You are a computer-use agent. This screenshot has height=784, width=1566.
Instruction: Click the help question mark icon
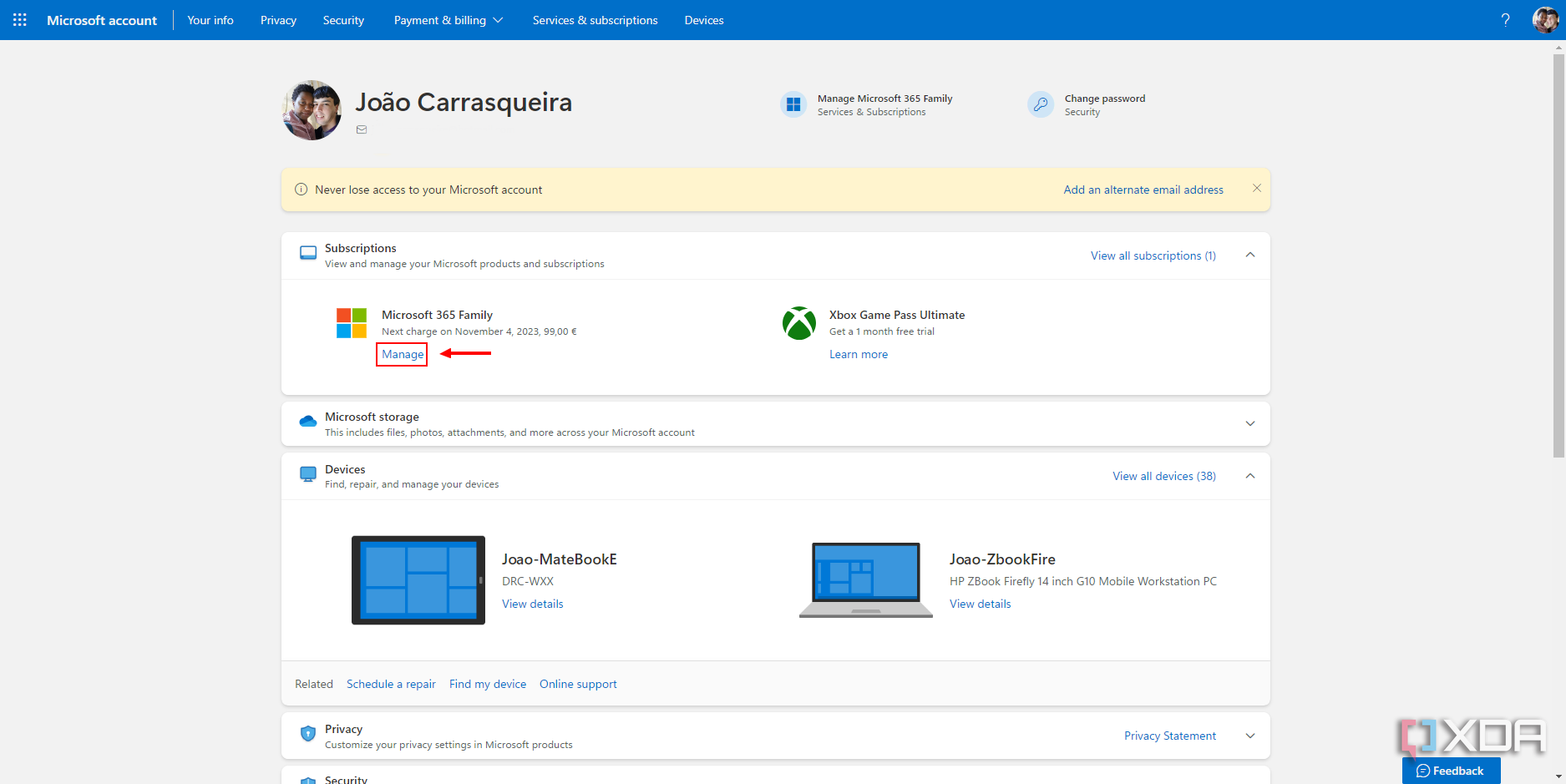[x=1505, y=20]
